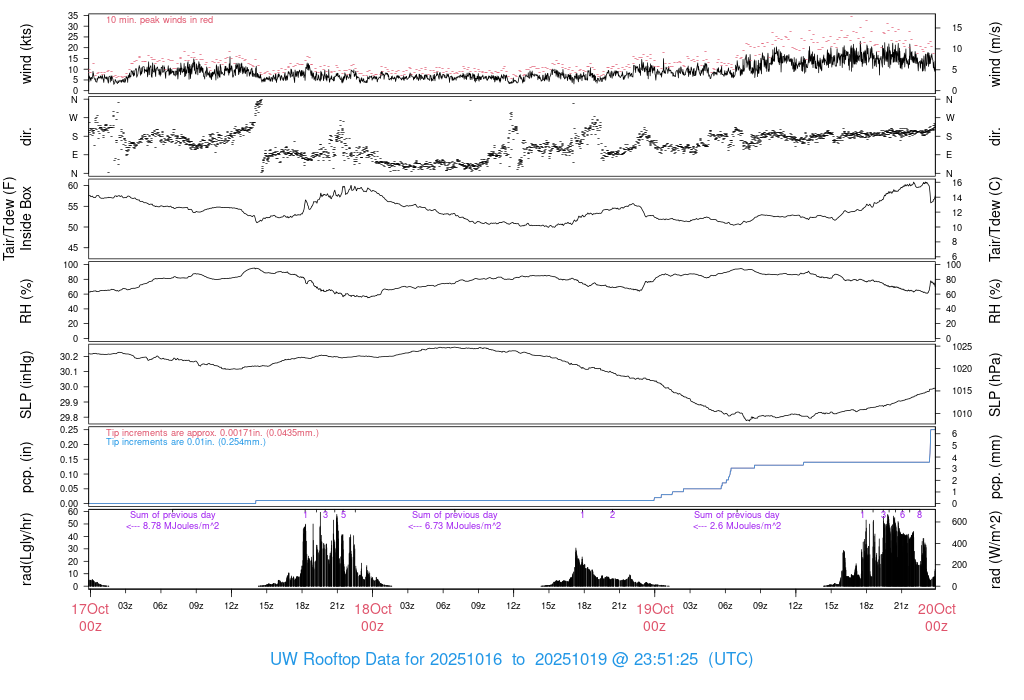1024x700 pixels.
Task: Click the pcp. (mm) axis label
Action: pos(996,466)
